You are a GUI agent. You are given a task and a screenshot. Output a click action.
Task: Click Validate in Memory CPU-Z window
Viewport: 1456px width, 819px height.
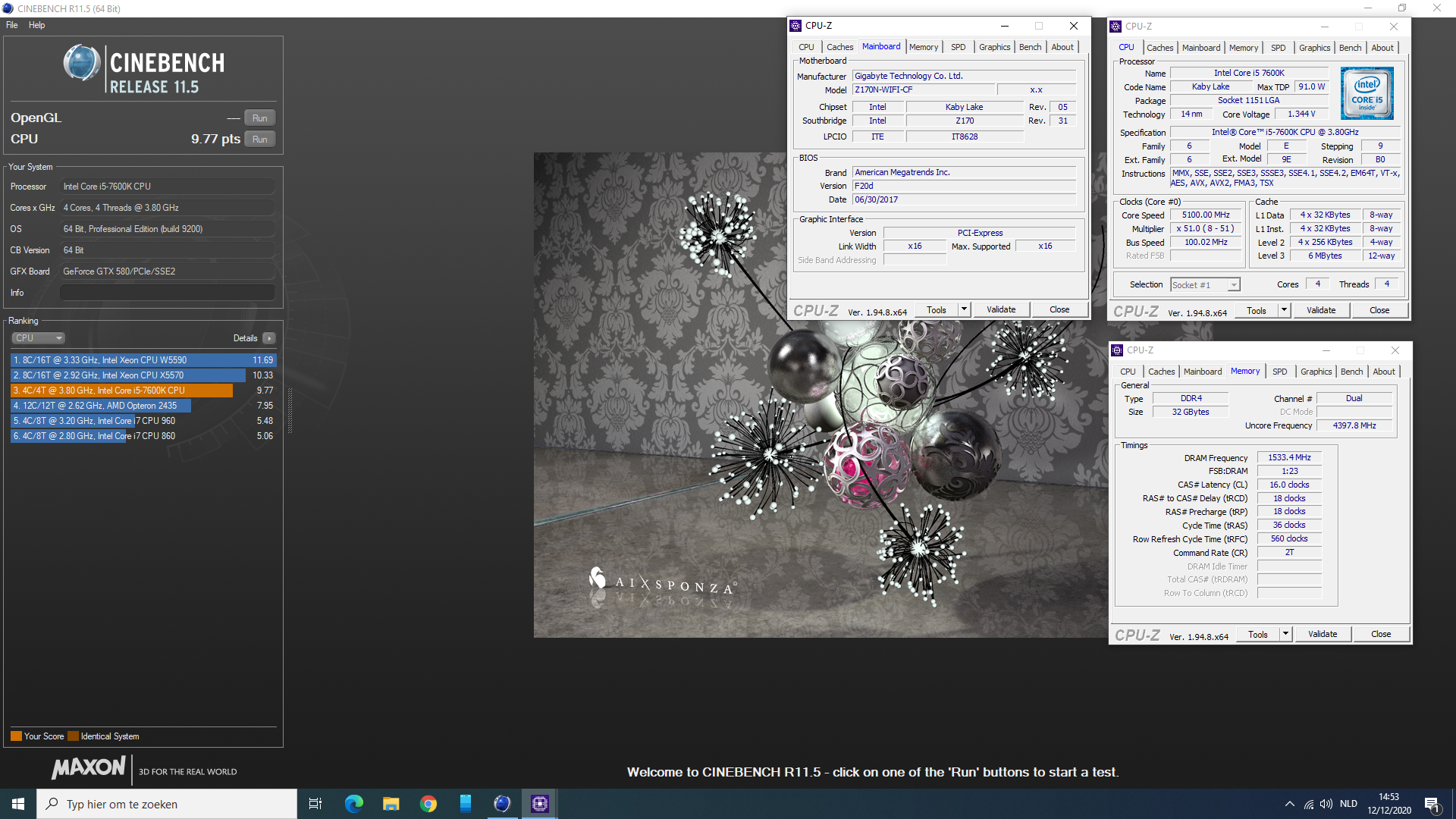click(1323, 634)
